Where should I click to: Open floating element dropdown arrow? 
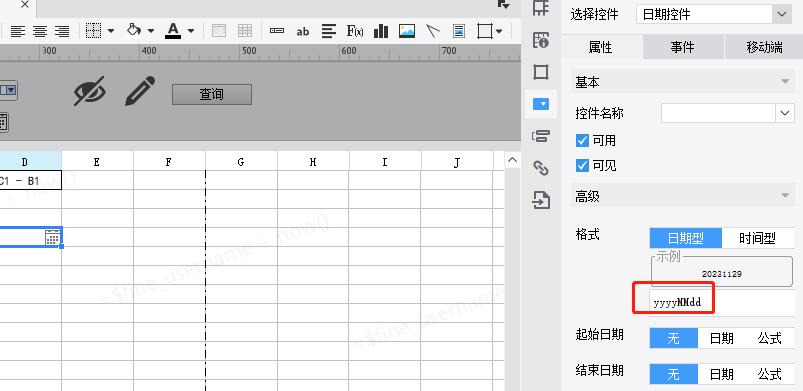pos(499,31)
